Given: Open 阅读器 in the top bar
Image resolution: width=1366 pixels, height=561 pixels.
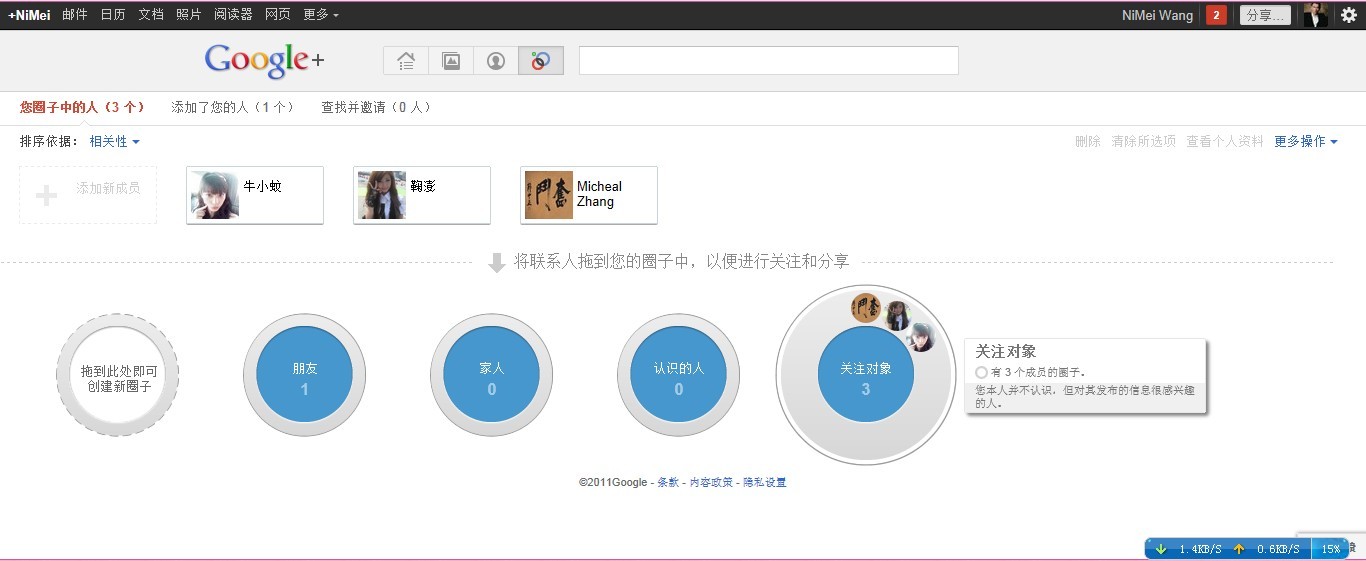Looking at the screenshot, I should [233, 15].
